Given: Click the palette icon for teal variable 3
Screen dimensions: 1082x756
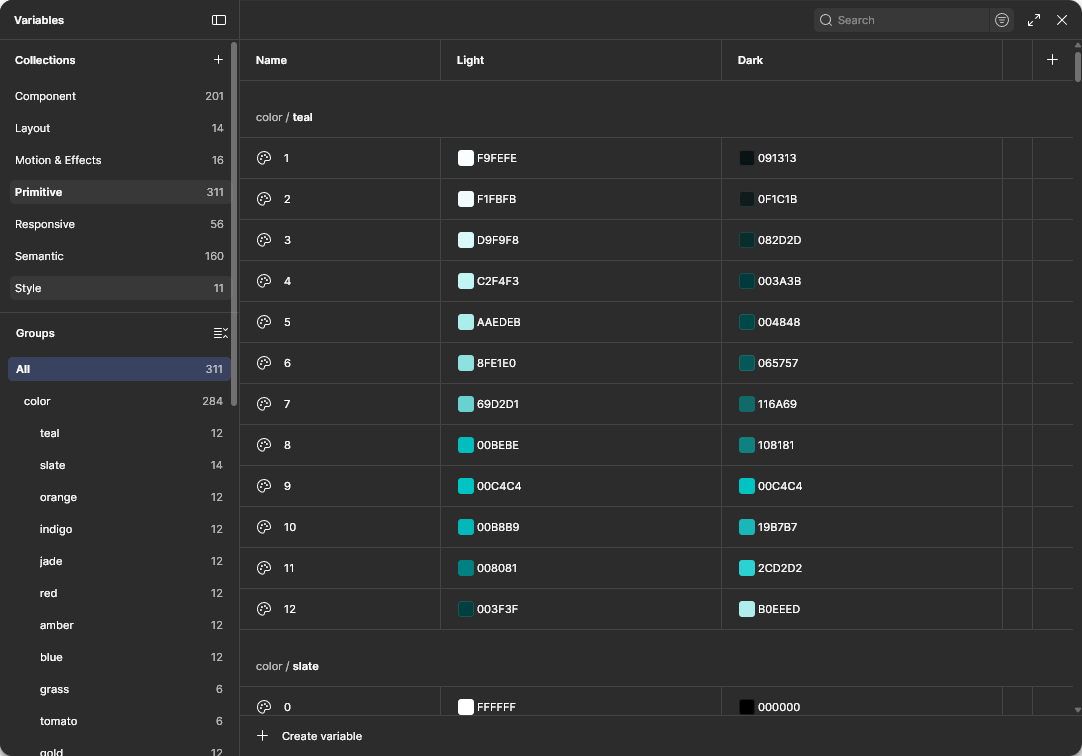Looking at the screenshot, I should pyautogui.click(x=264, y=240).
